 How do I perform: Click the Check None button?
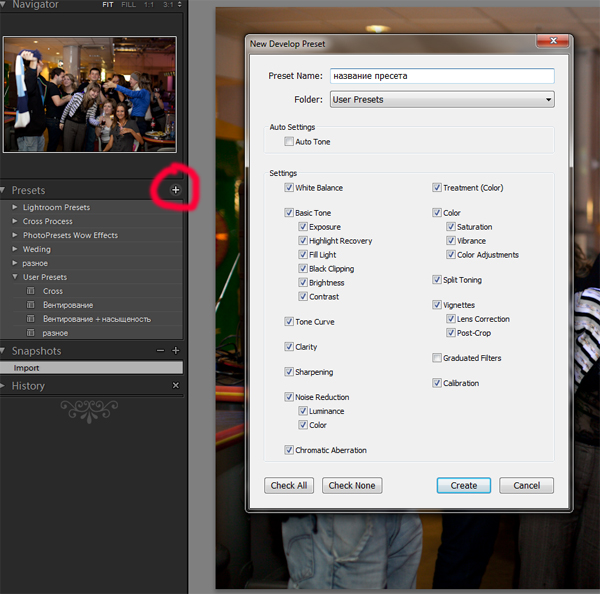point(352,485)
